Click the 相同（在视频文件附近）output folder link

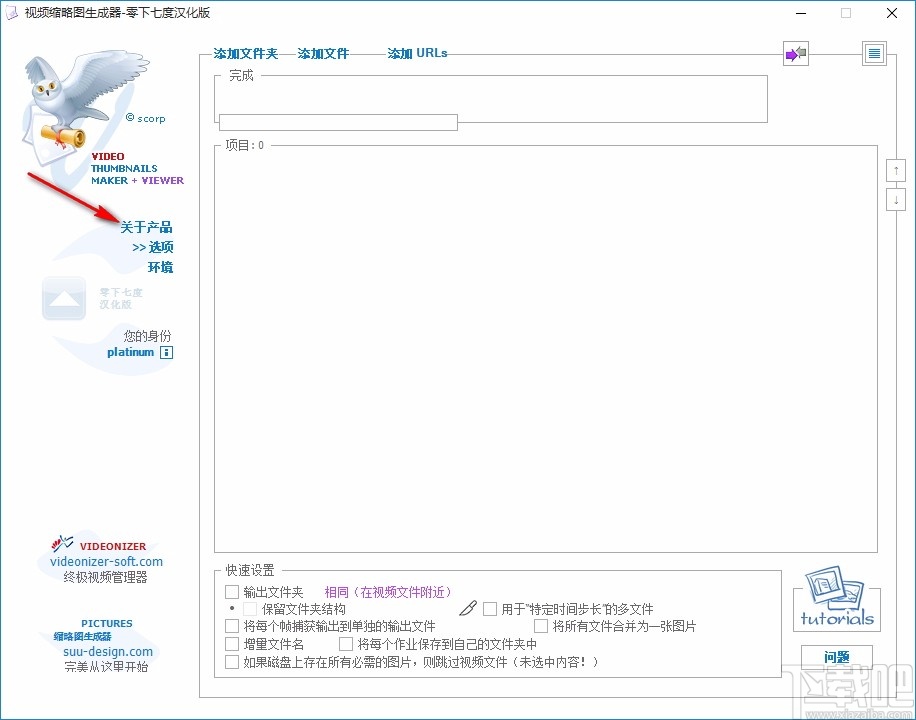click(388, 592)
